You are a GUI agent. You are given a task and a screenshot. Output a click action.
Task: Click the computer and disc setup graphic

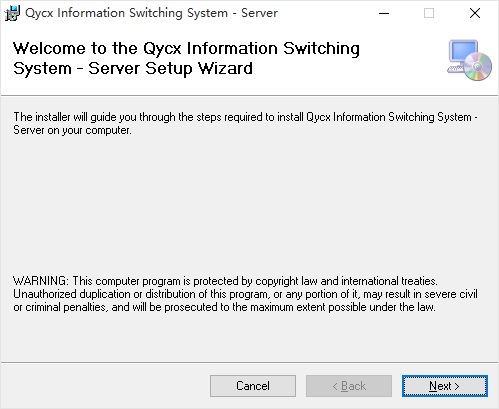point(470,60)
